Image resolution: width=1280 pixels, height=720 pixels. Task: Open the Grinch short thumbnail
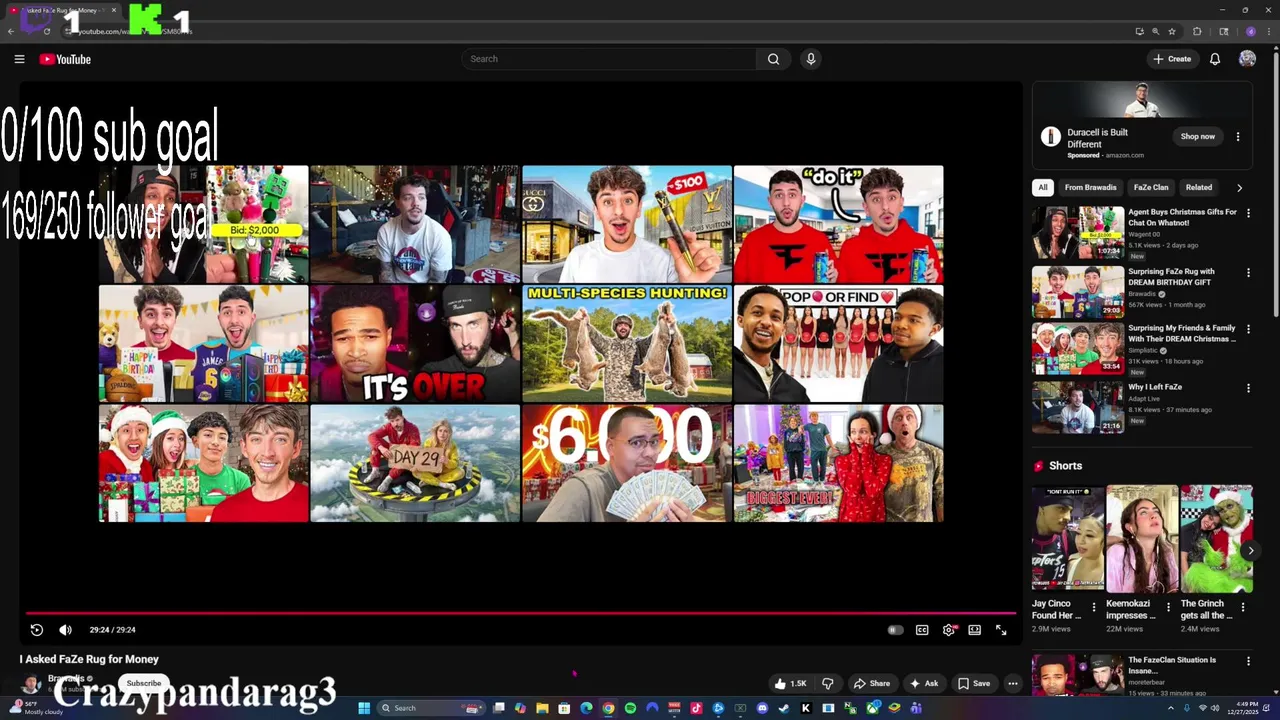(x=1216, y=539)
